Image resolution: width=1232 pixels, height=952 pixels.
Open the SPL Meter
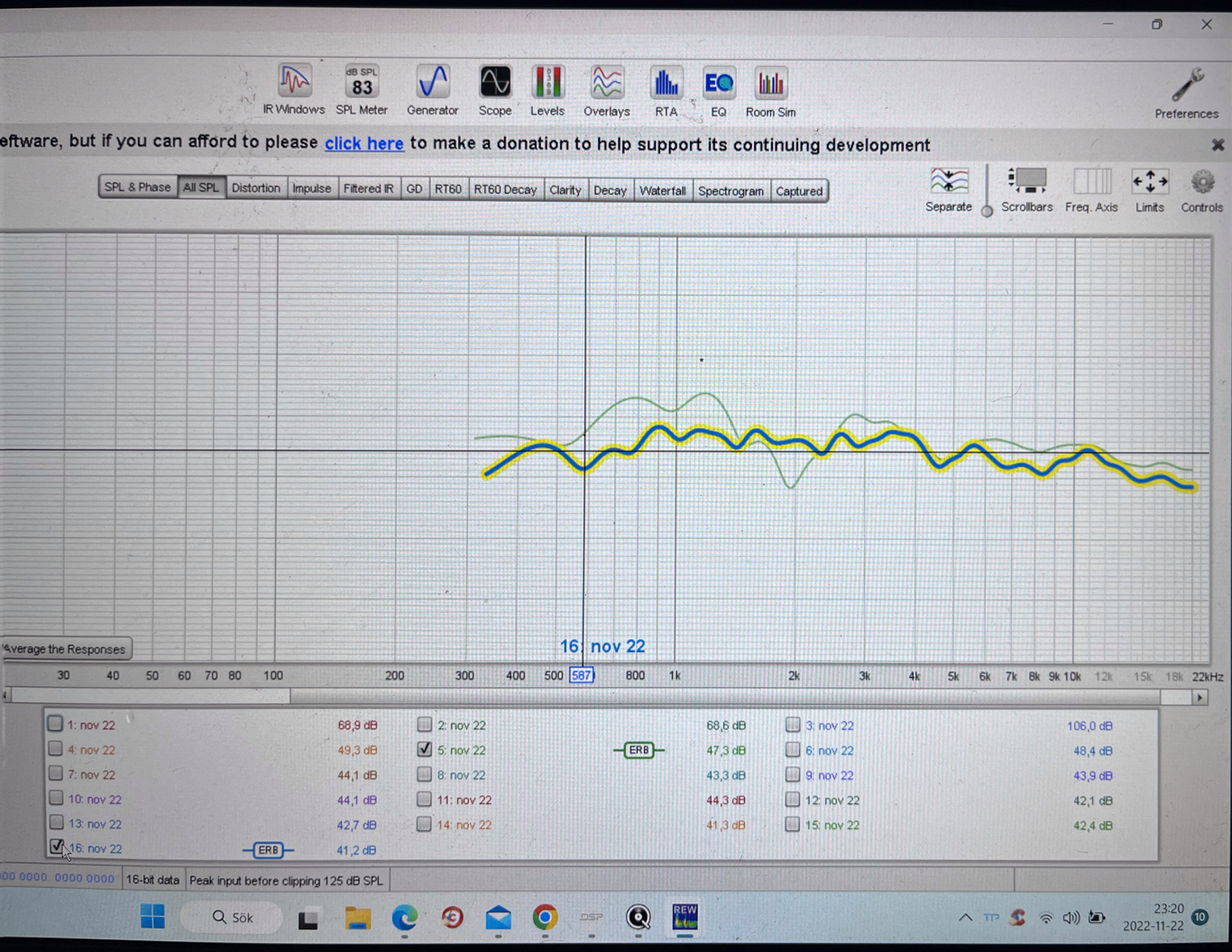coord(362,89)
